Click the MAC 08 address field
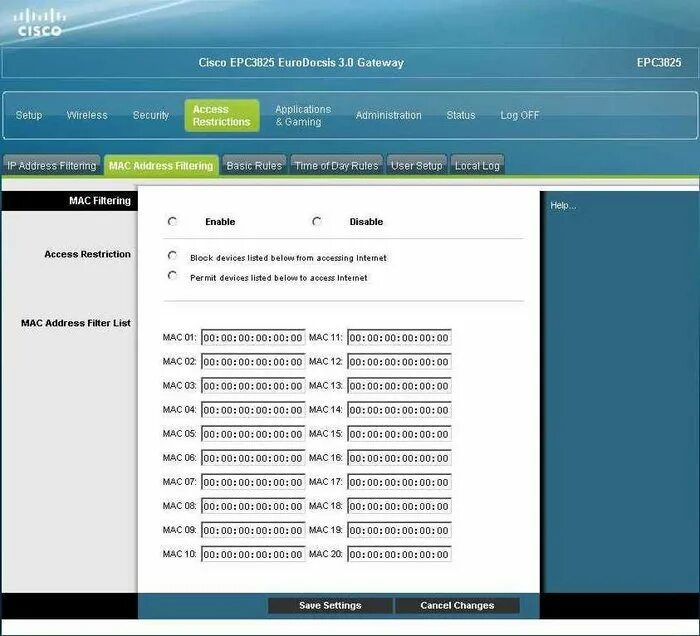 (x=253, y=507)
